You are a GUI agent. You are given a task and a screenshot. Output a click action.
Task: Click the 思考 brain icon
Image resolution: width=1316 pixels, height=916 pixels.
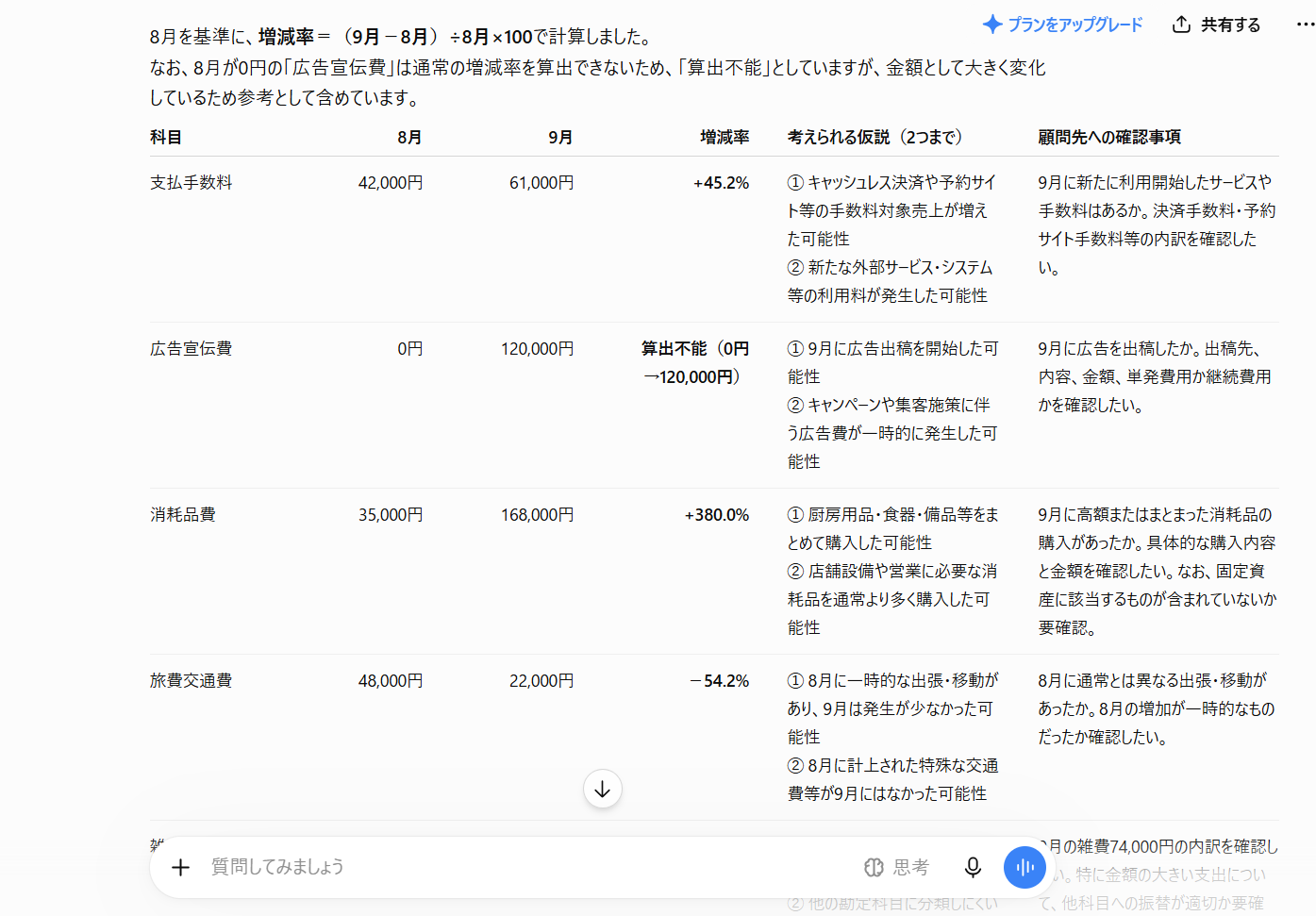click(874, 867)
